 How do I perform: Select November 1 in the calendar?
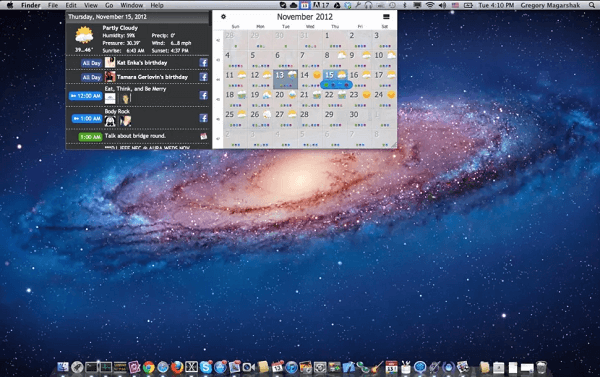[x=335, y=40]
